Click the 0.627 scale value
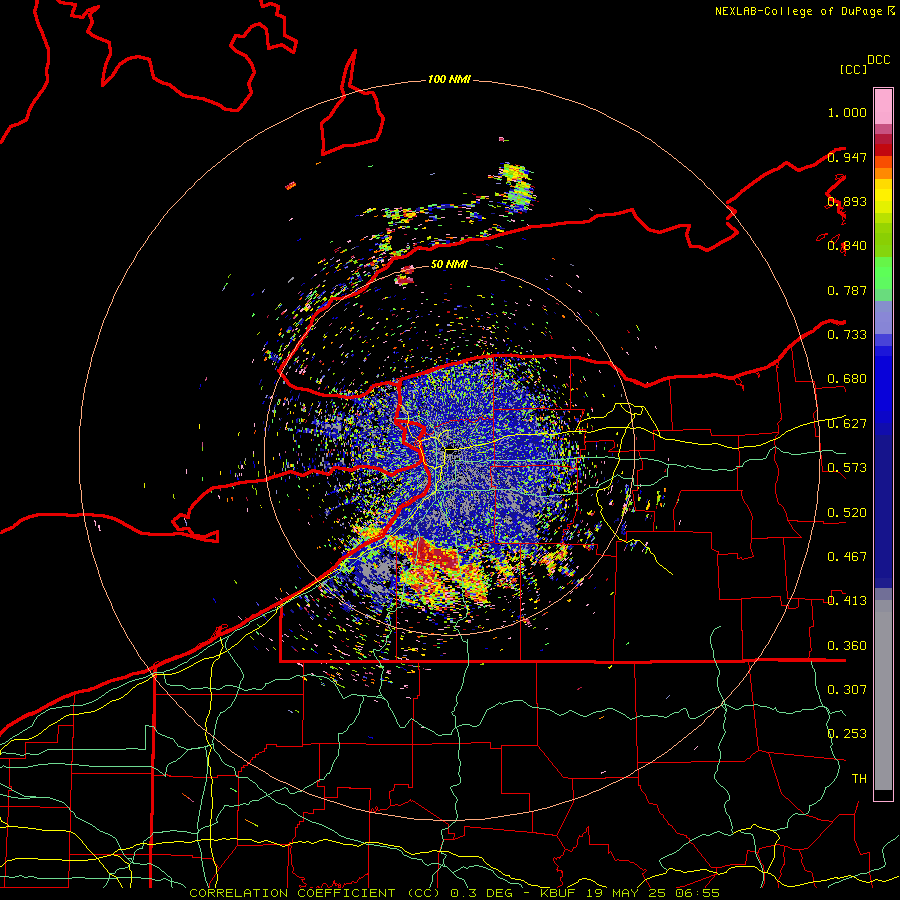The width and height of the screenshot is (900, 900). tap(847, 424)
